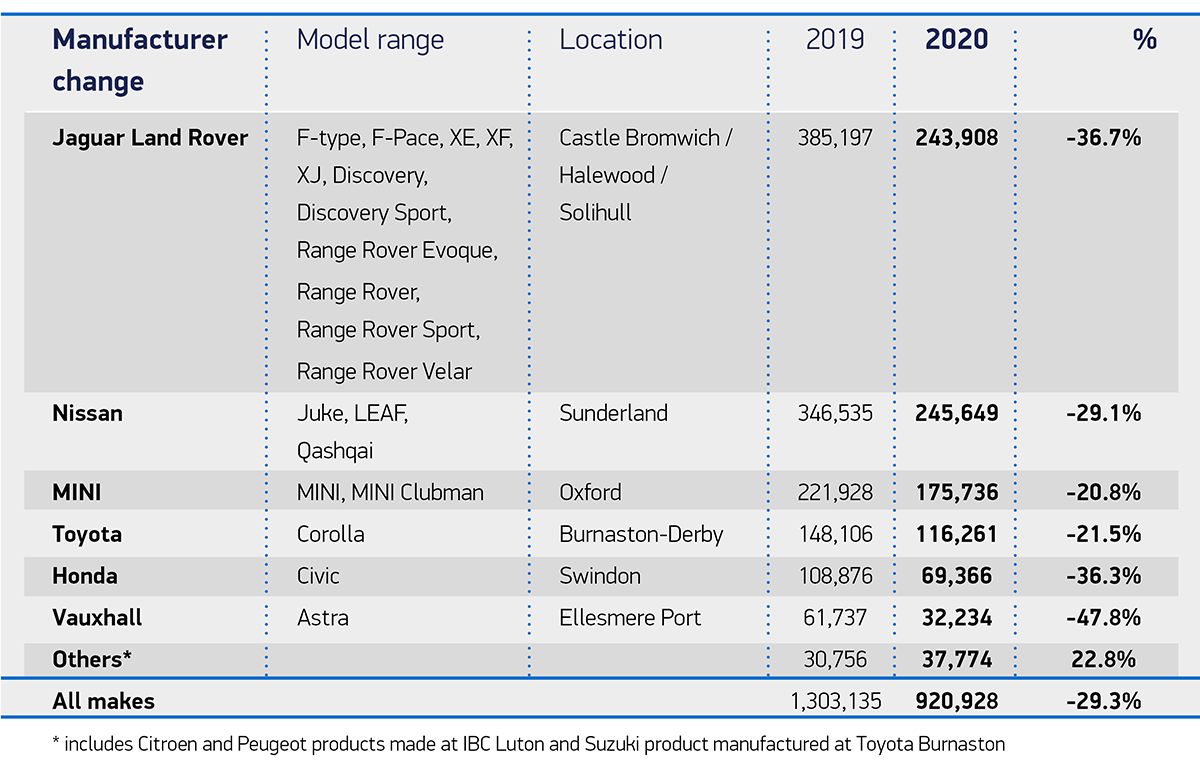Click the Model range column header

370,40
